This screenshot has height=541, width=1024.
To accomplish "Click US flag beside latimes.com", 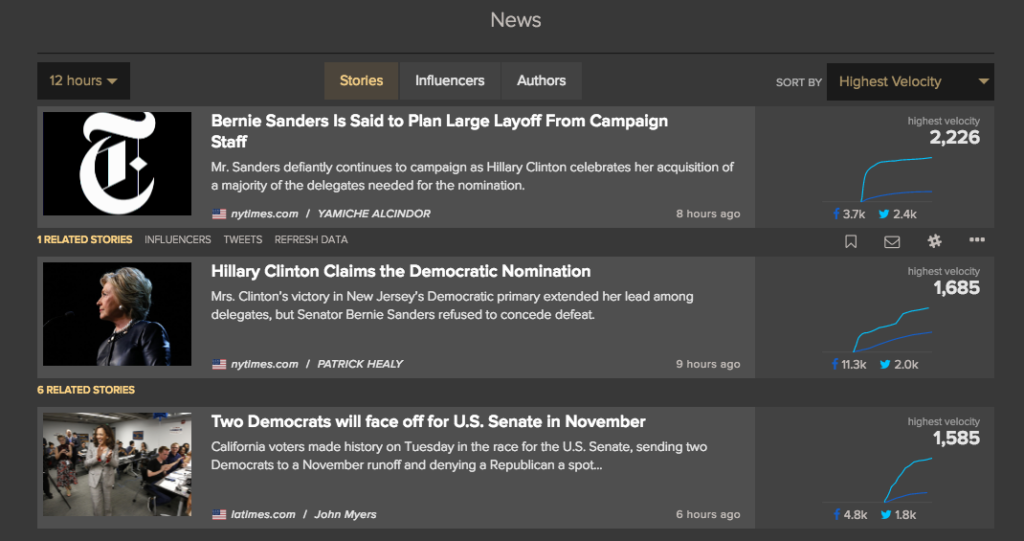I will [219, 514].
